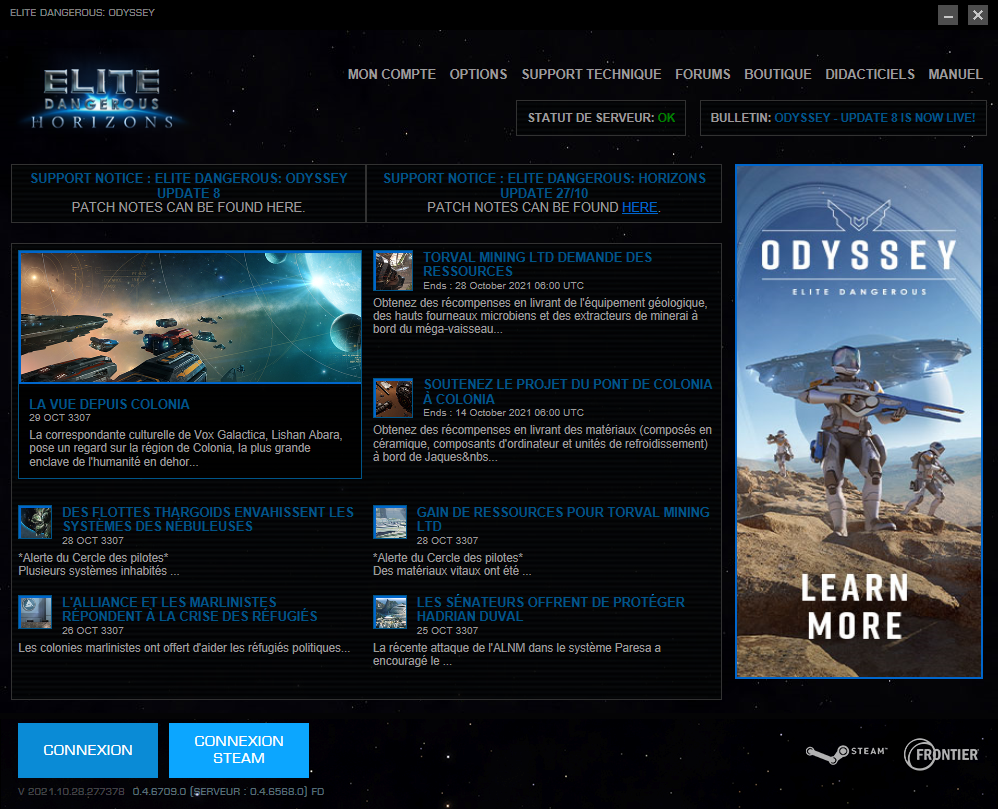The height and width of the screenshot is (809, 998).
Task: Click Odyssey Learn More advertisement banner
Action: point(859,421)
